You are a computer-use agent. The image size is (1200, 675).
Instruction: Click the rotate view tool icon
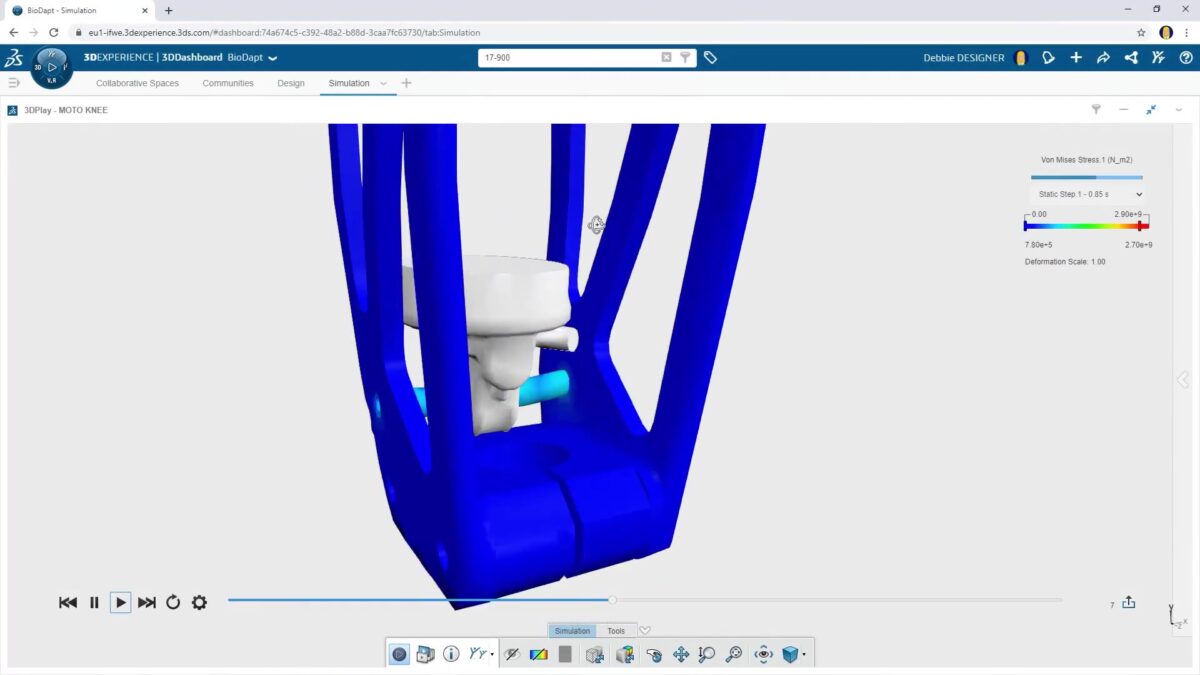(x=654, y=654)
